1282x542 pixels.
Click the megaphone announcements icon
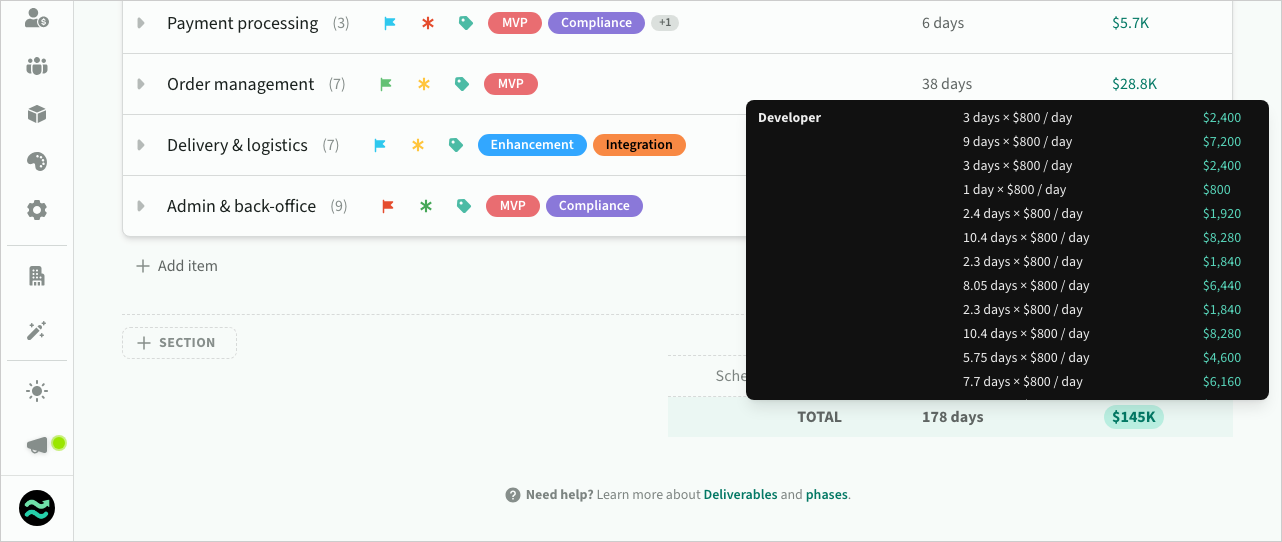point(37,445)
